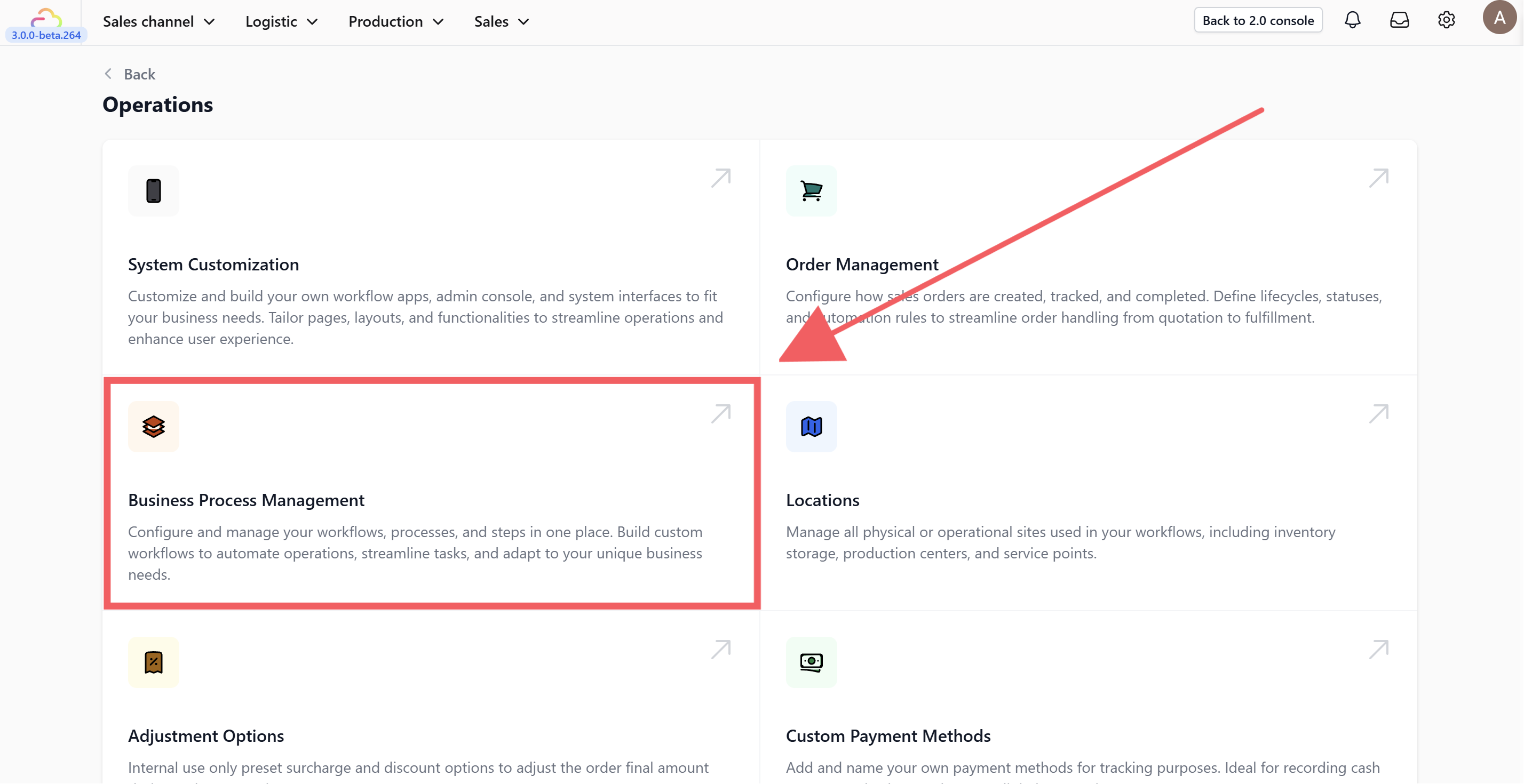
Task: Click the Adjustment Options receipt icon
Action: 153,662
